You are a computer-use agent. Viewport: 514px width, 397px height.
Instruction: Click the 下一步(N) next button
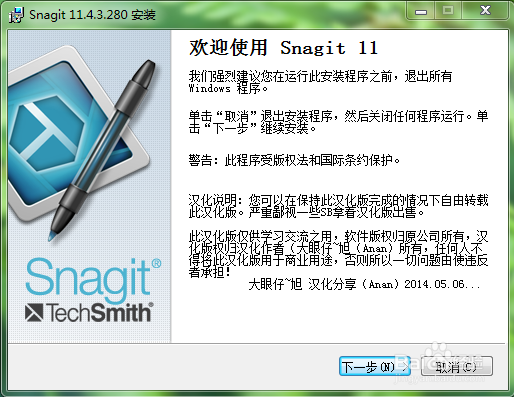click(375, 366)
